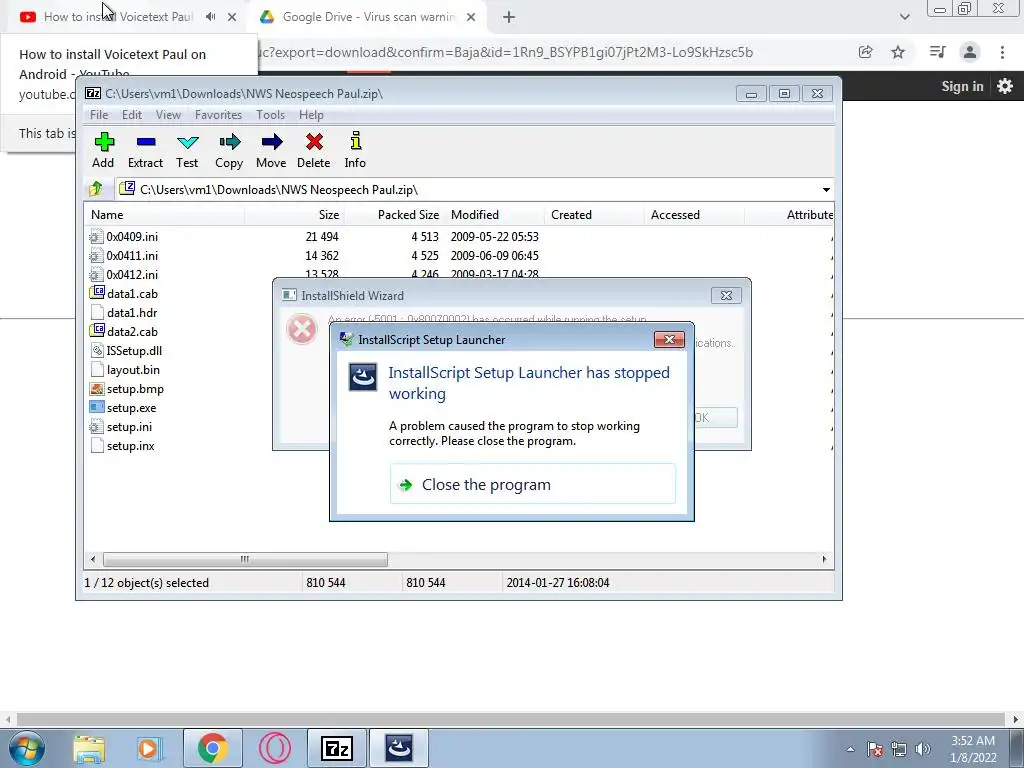Expand the 7-Zip path dropdown
The width and height of the screenshot is (1024, 768).
tap(826, 189)
